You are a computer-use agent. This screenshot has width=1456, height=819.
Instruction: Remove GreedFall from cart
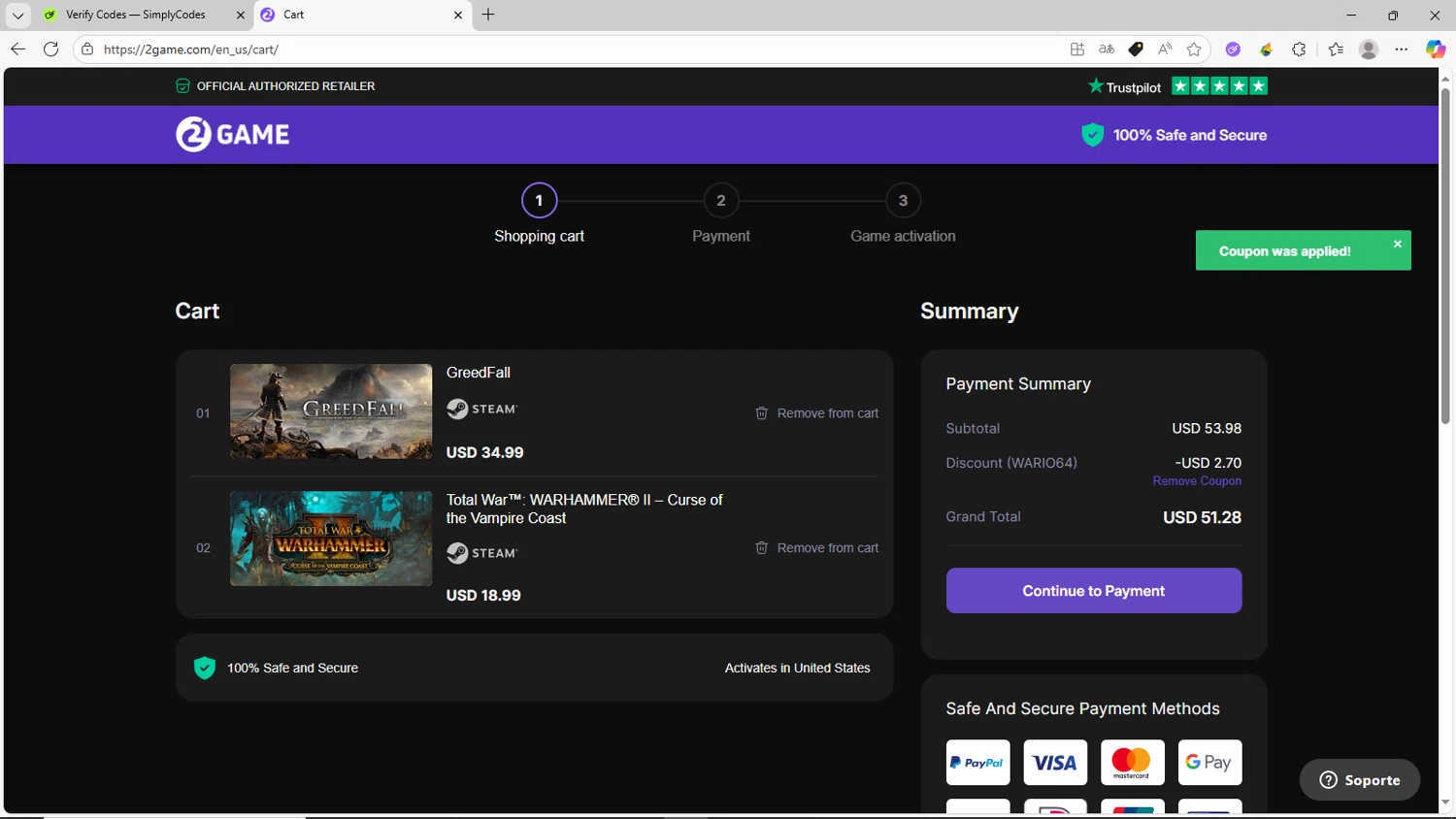pos(817,413)
